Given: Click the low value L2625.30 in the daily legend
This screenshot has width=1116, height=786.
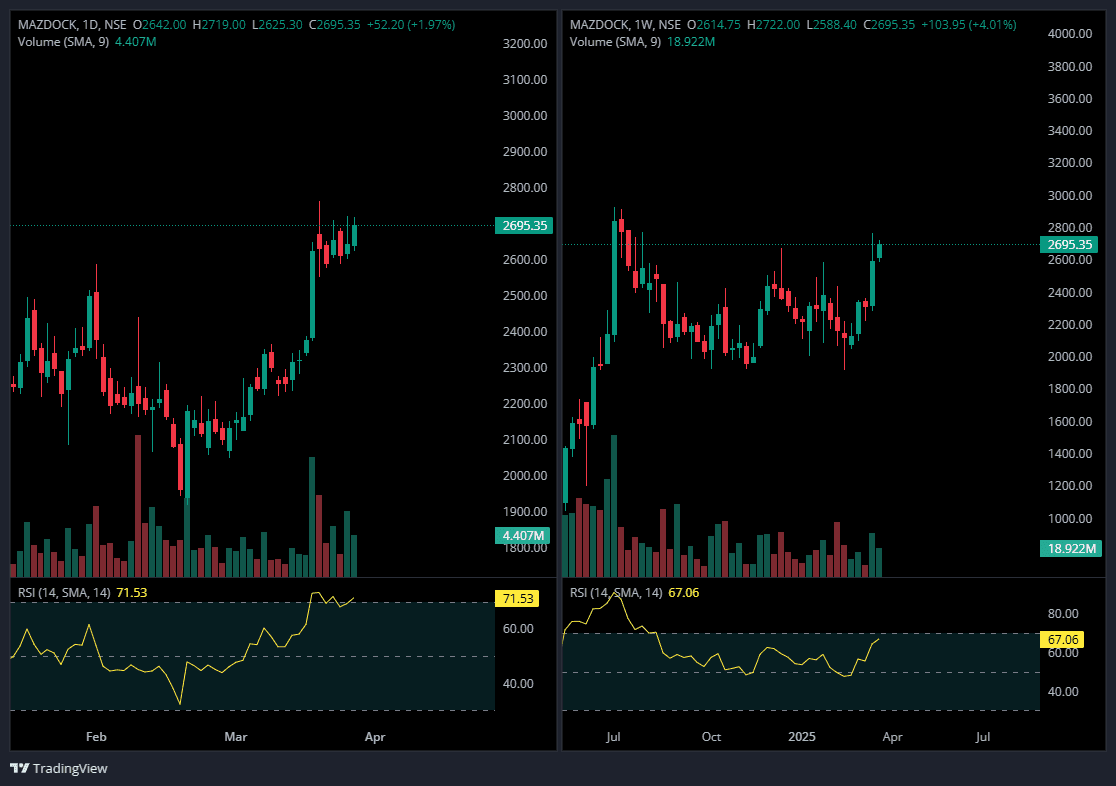Looking at the screenshot, I should tap(278, 25).
